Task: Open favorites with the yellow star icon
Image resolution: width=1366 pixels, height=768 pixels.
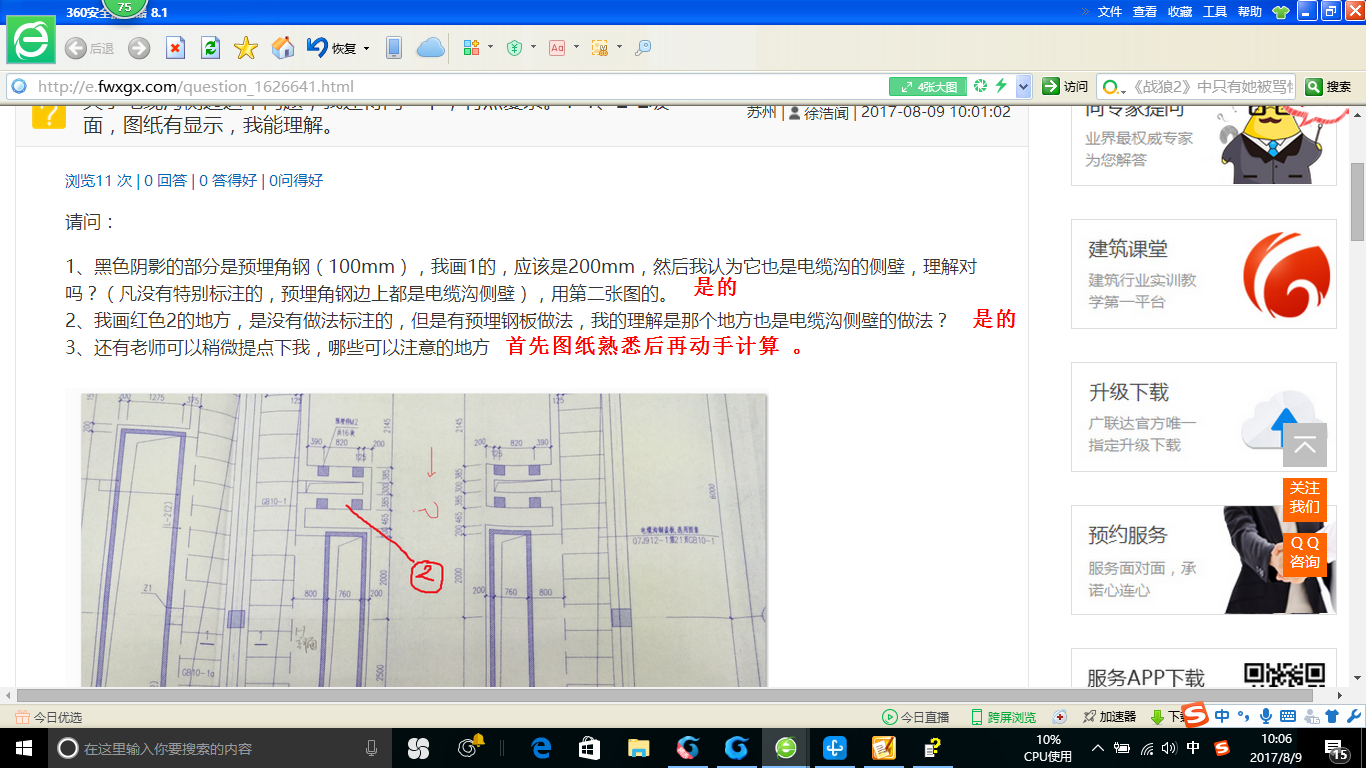Action: 246,48
